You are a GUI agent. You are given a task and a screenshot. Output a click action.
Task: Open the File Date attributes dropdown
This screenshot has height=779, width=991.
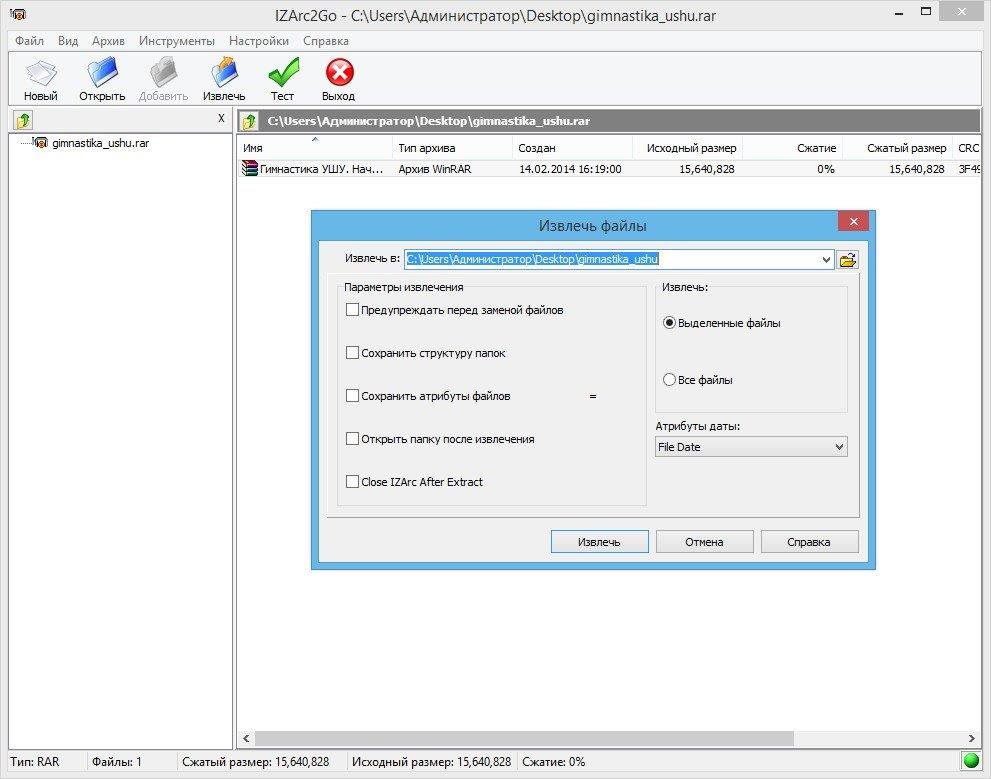tap(751, 447)
